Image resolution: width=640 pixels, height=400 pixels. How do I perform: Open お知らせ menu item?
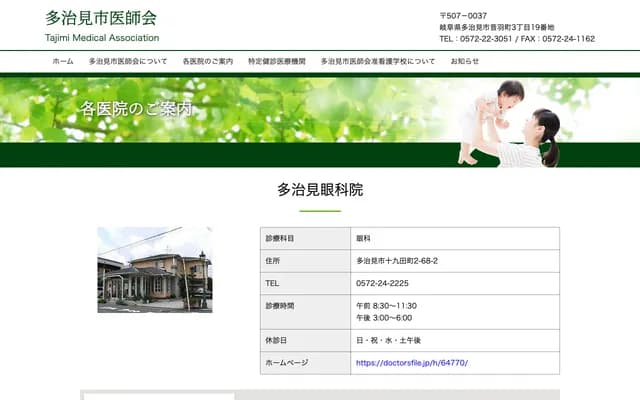pos(464,61)
